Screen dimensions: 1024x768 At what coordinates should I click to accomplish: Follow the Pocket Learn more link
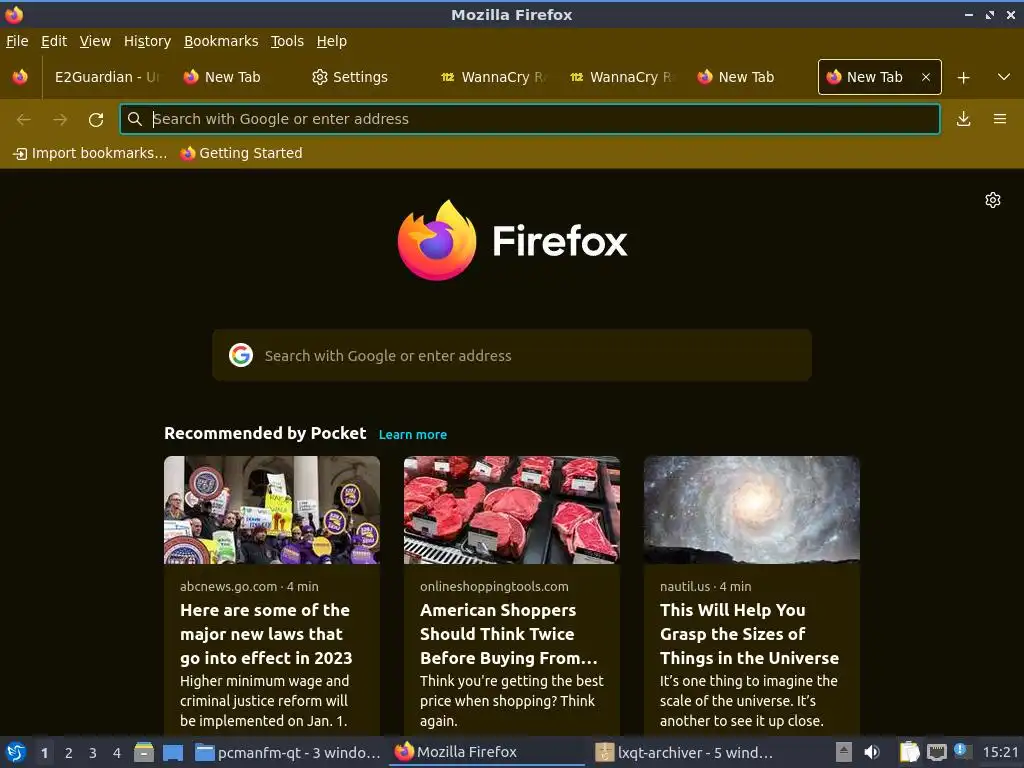click(413, 435)
